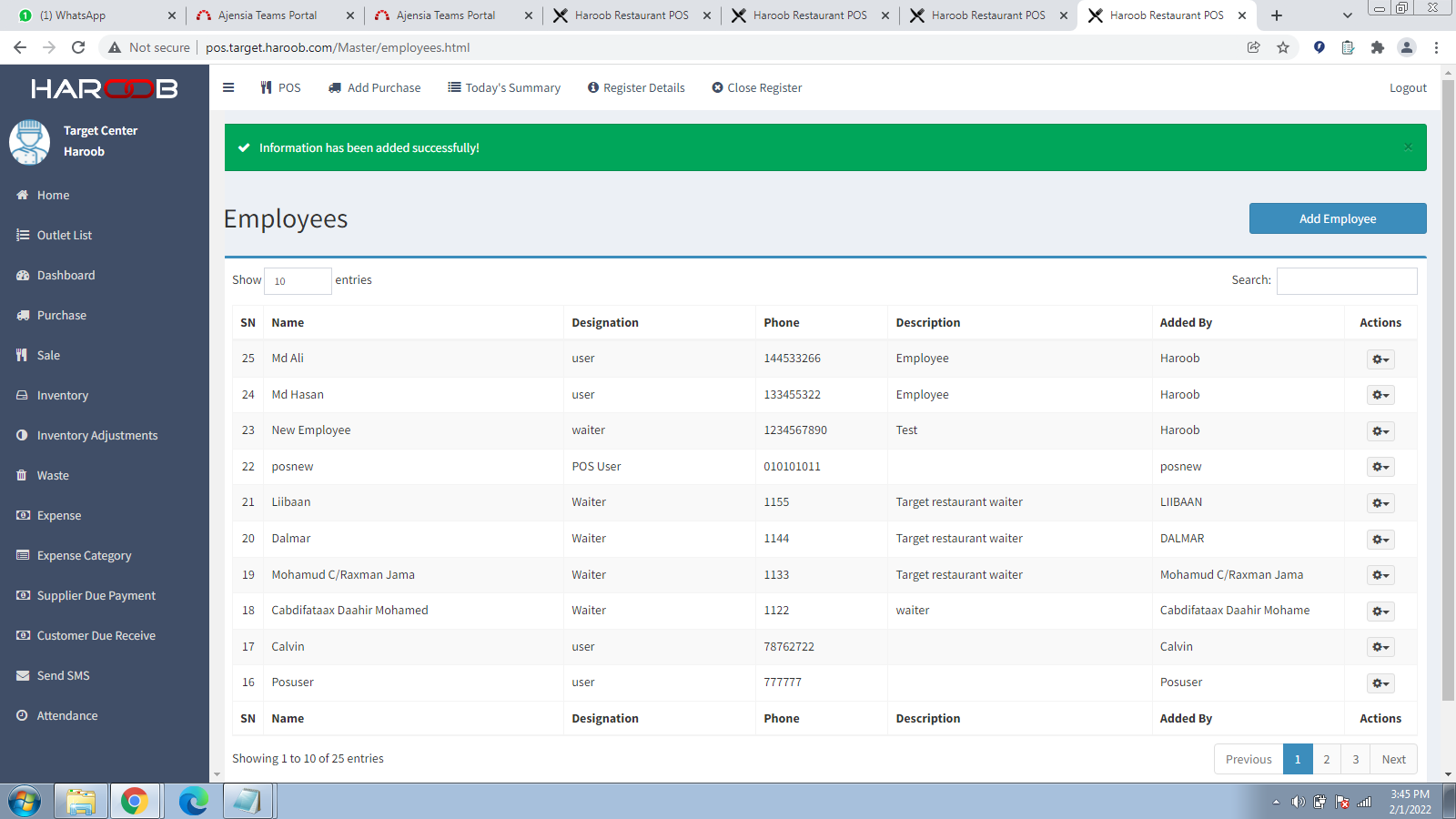Open actions gear for Calvin
Viewport: 1456px width, 819px height.
pyautogui.click(x=1380, y=647)
